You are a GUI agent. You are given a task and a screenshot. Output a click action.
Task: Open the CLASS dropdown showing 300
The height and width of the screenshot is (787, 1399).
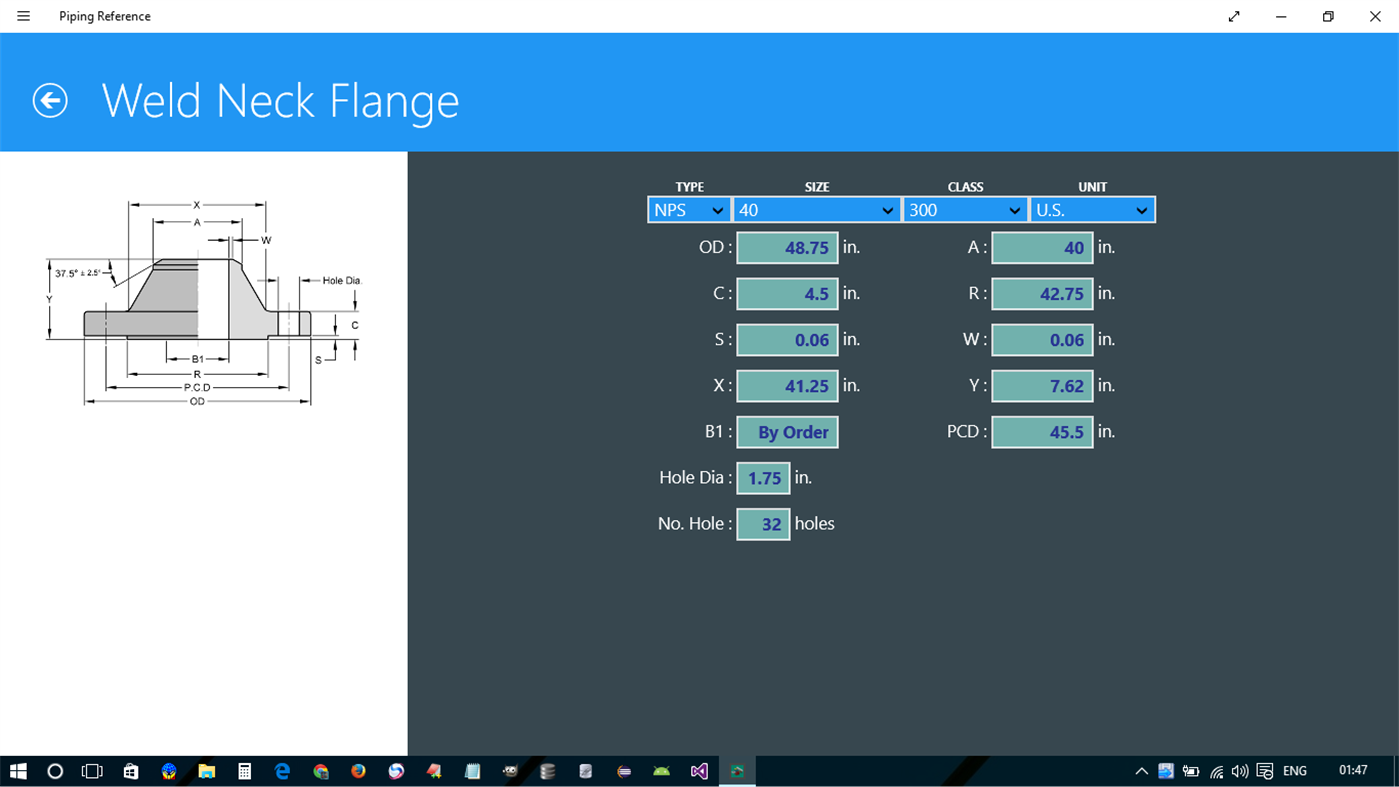964,209
